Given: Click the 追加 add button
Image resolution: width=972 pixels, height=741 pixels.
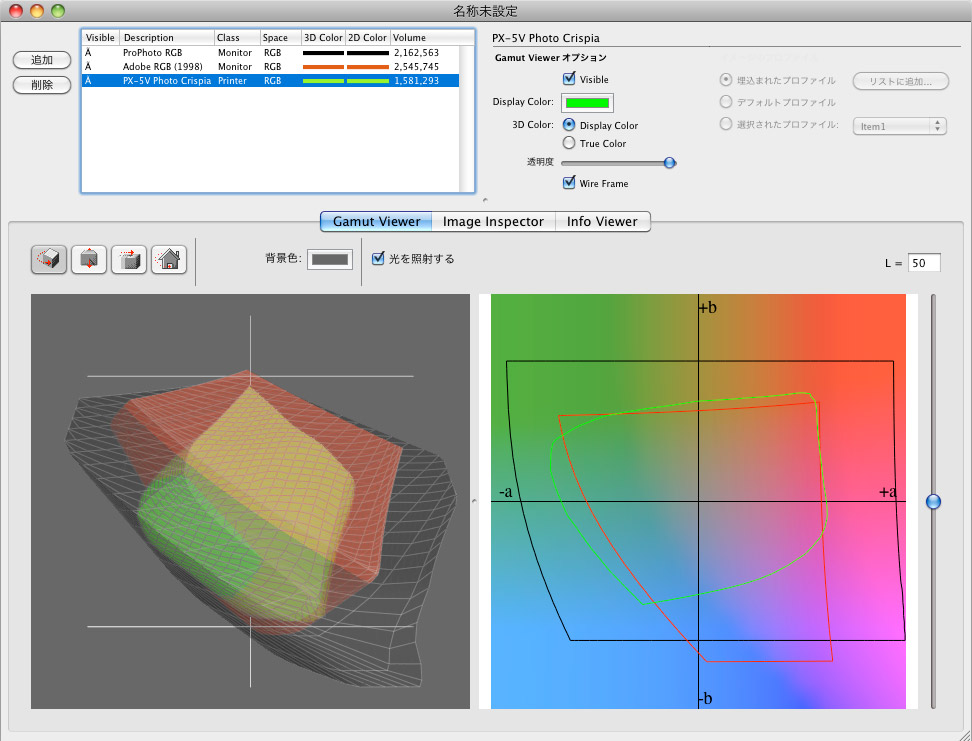Looking at the screenshot, I should point(42,60).
